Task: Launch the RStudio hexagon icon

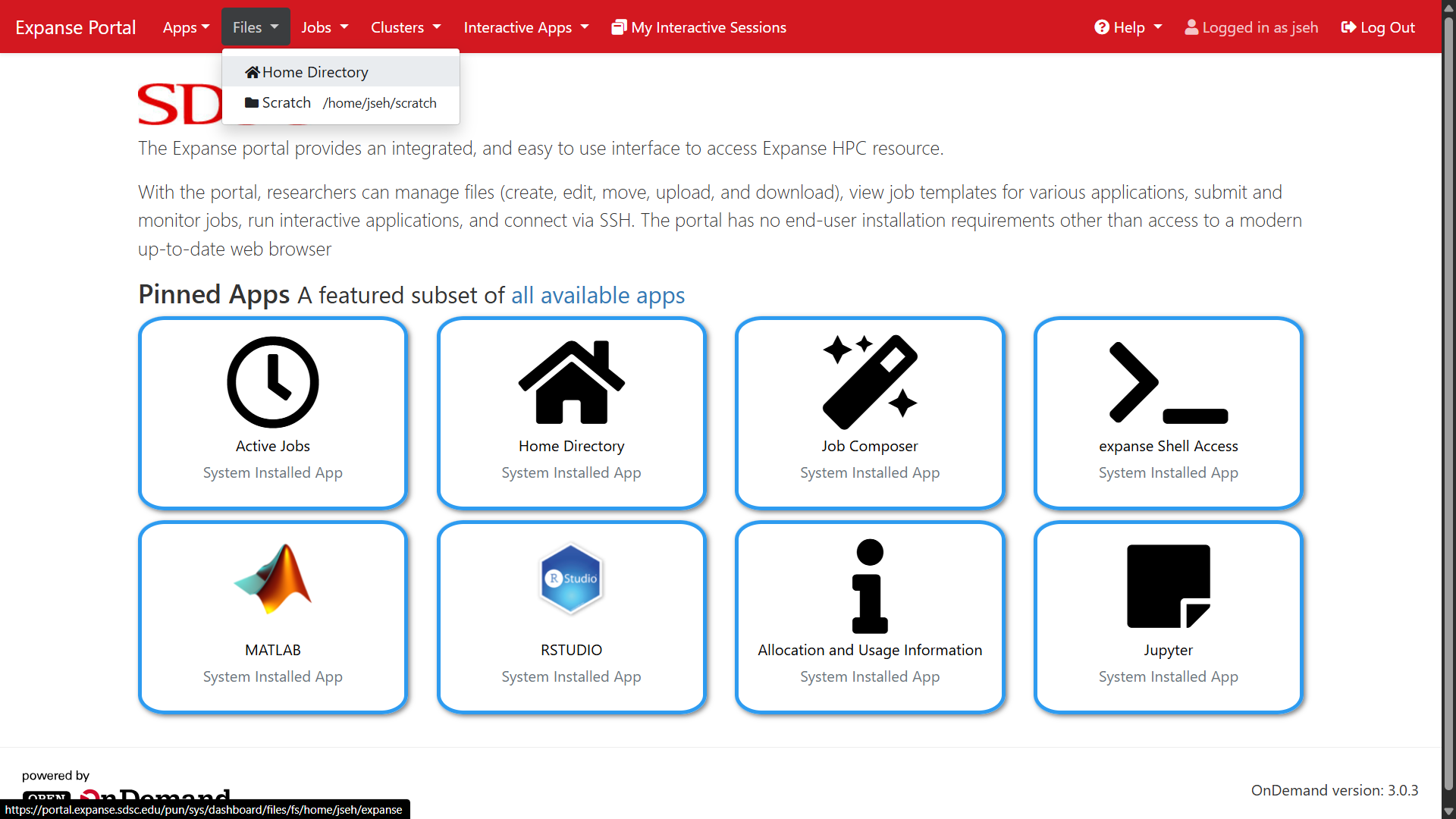Action: click(571, 579)
